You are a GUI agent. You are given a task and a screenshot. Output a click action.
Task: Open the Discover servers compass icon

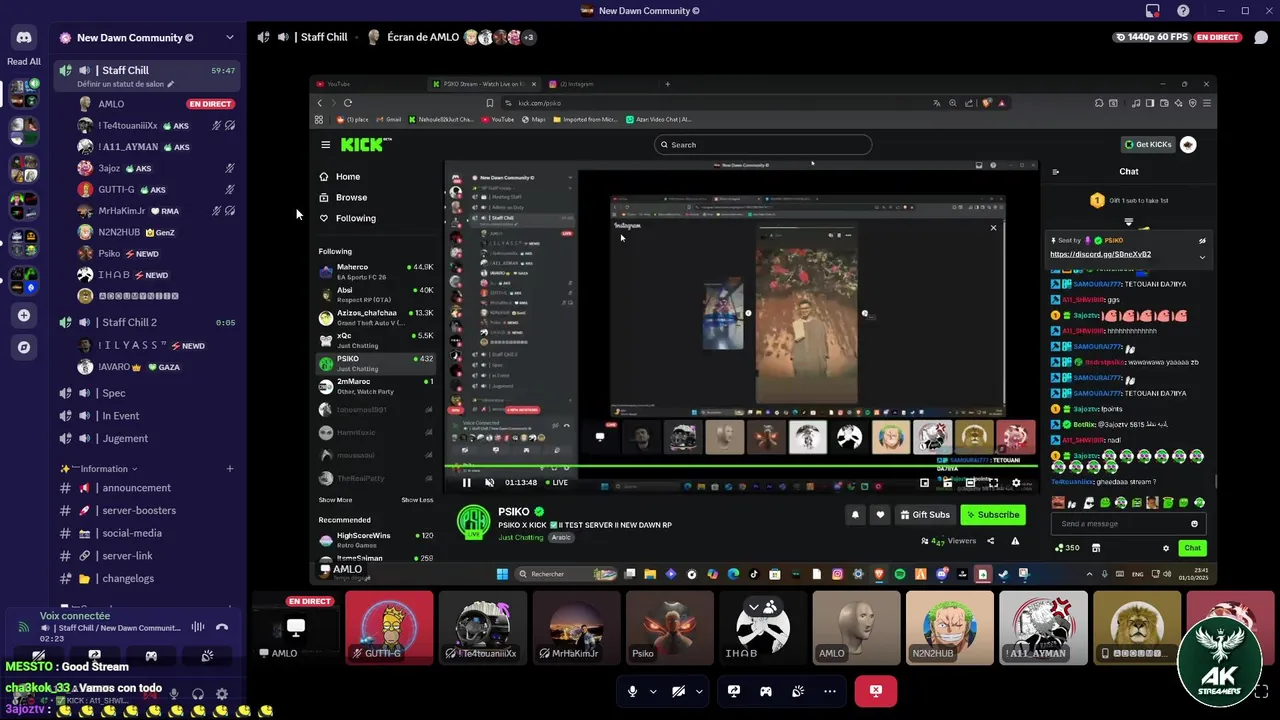24,347
